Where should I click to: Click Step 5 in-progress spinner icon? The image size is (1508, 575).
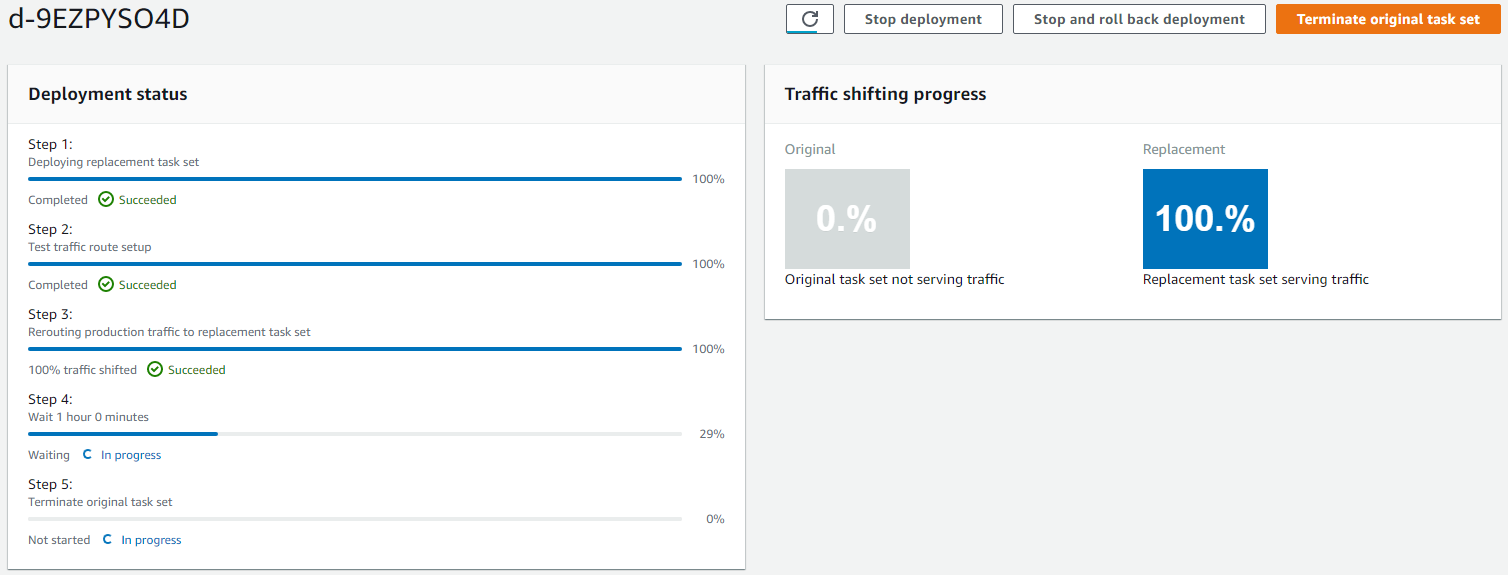point(108,540)
